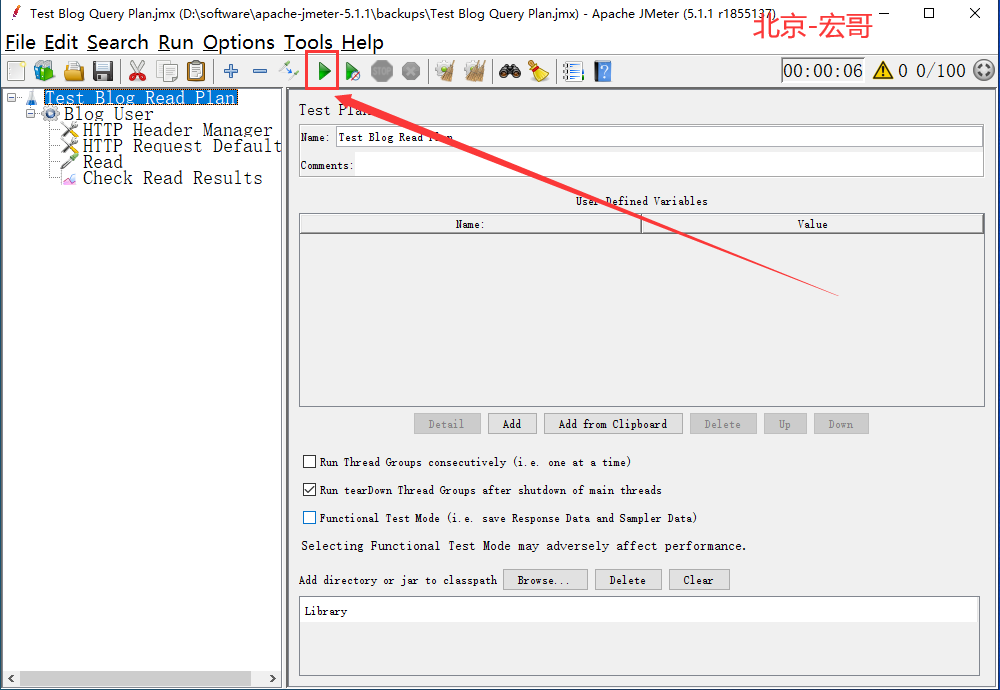Viewport: 1000px width, 690px height.
Task: Click the Up button
Action: tap(785, 423)
